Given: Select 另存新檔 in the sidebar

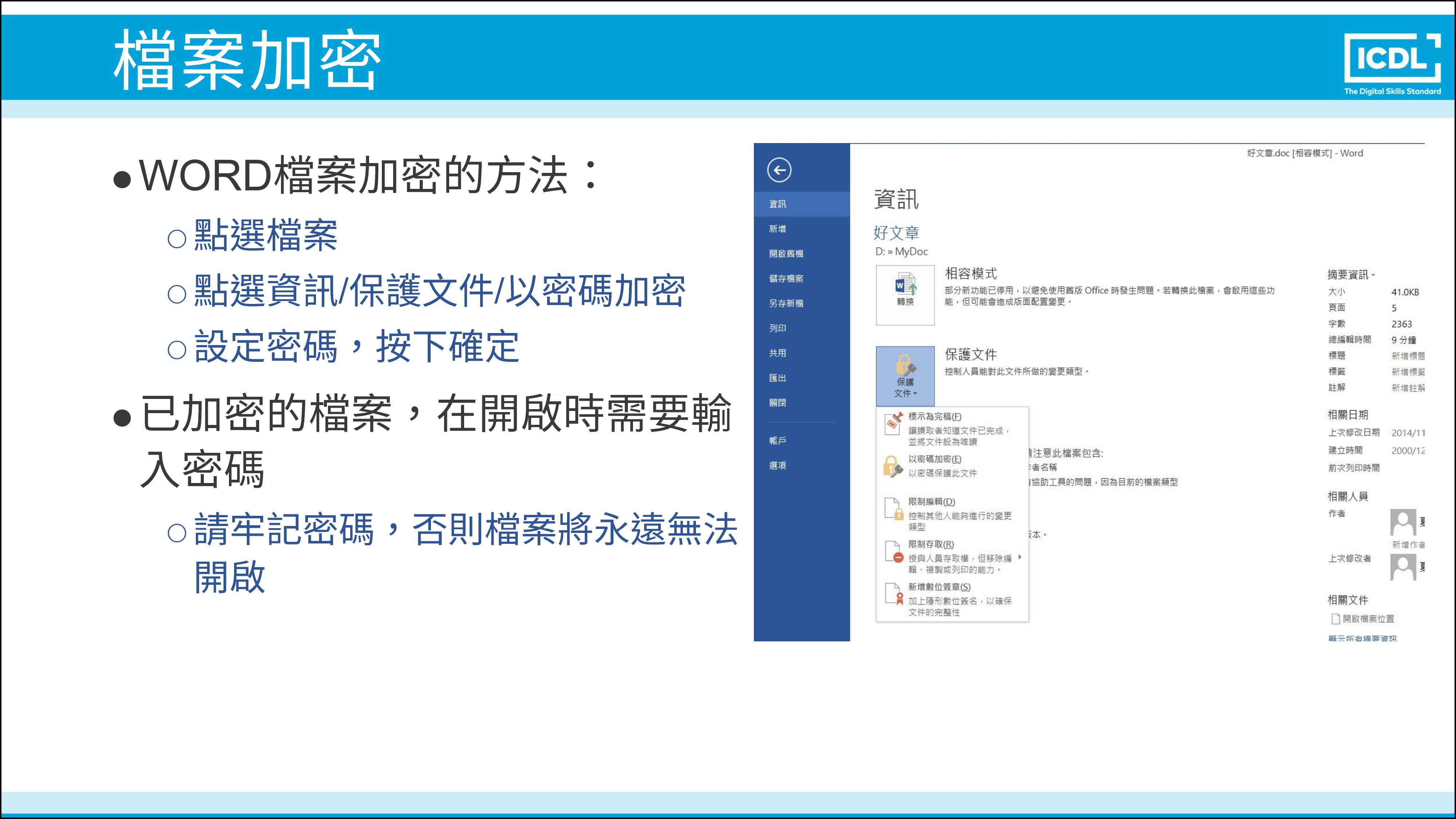Looking at the screenshot, I should tap(786, 304).
